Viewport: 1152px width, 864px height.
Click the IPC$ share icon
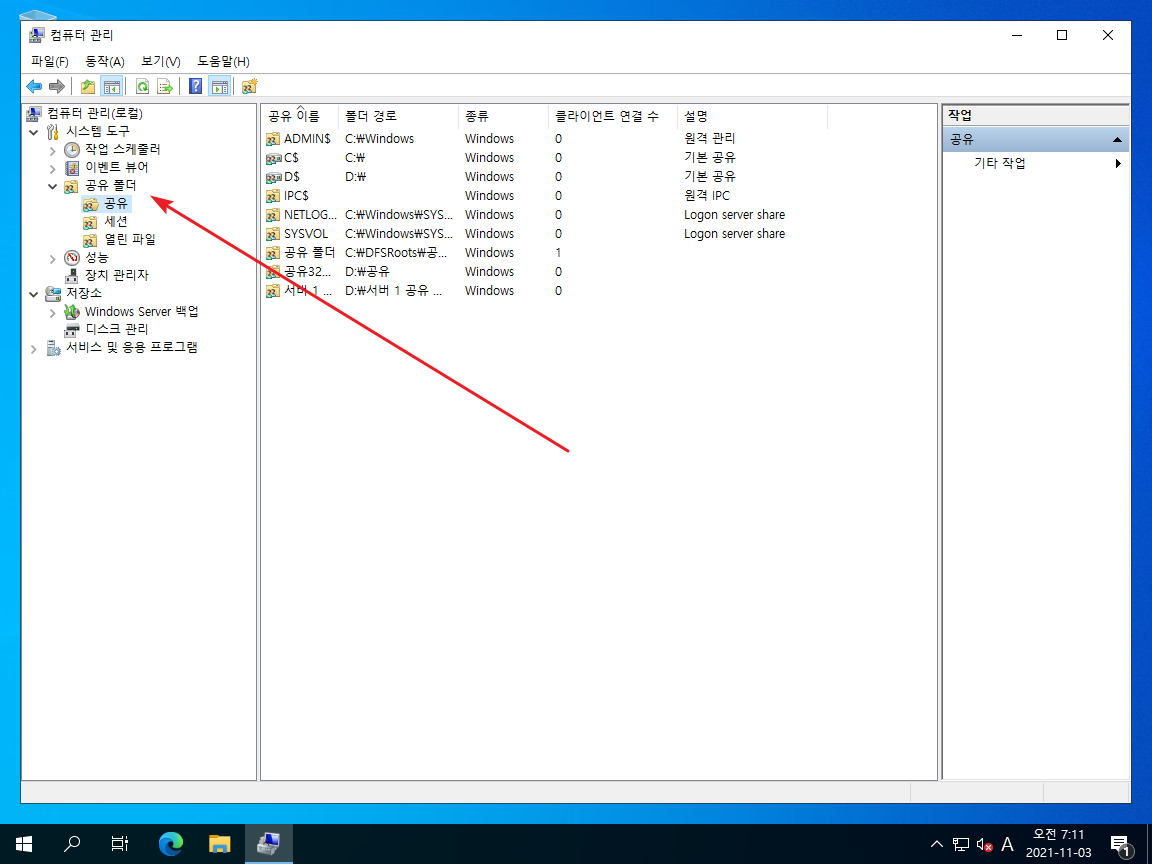[273, 196]
